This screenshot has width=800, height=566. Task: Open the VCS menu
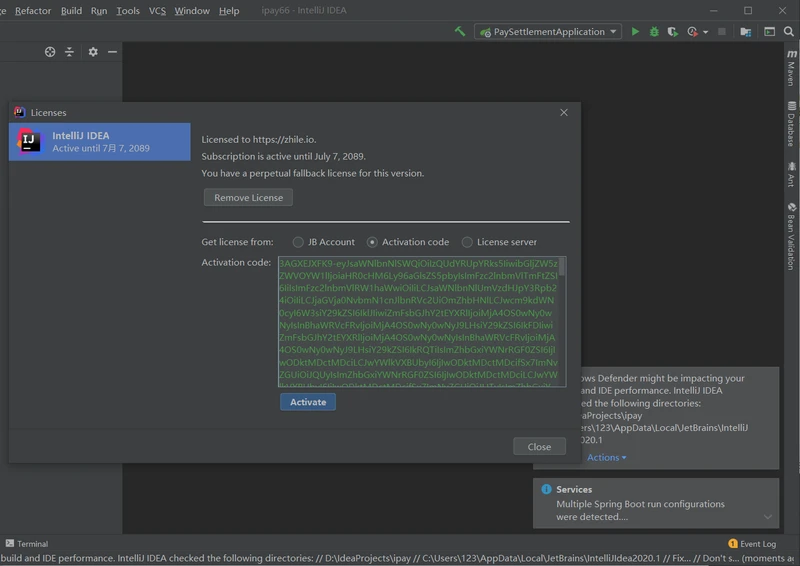click(x=157, y=11)
